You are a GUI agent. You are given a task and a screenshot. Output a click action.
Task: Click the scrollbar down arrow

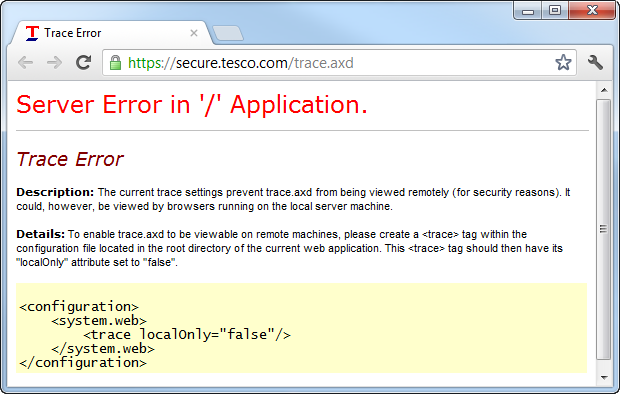[604, 378]
